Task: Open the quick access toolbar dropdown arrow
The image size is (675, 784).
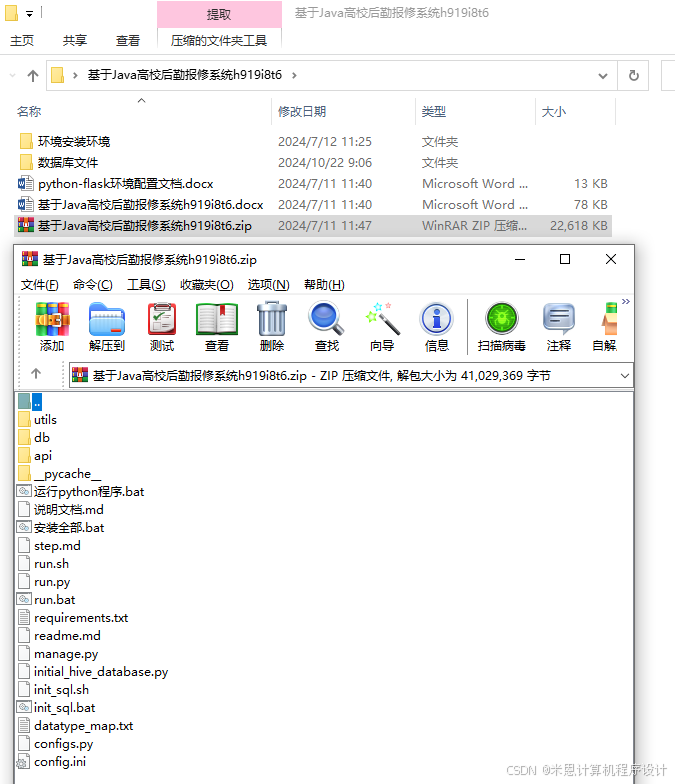Action: pyautogui.click(x=30, y=14)
